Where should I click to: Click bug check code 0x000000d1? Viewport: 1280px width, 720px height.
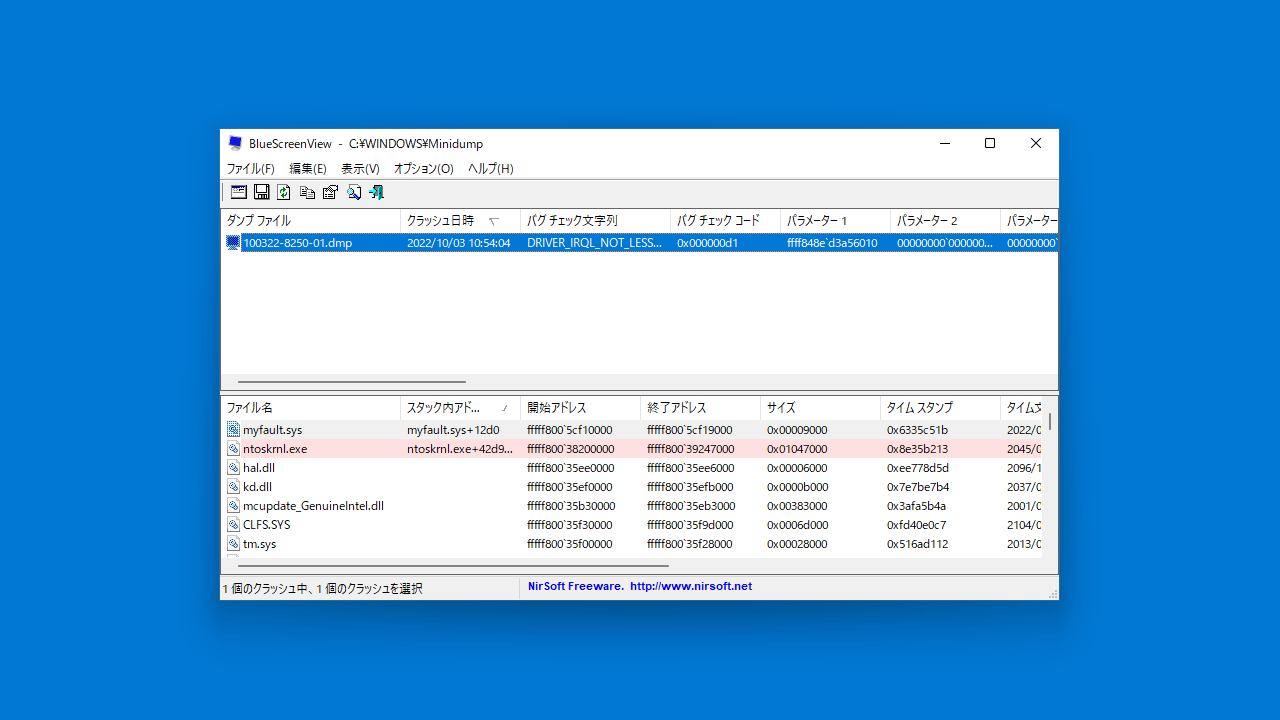point(708,243)
